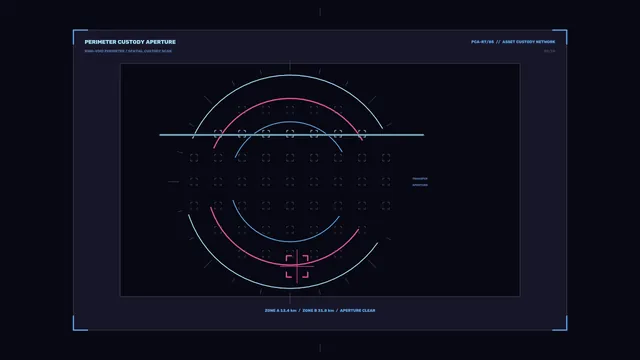Click the ZONE B distance readout
This screenshot has height=360, width=640.
coord(318,311)
